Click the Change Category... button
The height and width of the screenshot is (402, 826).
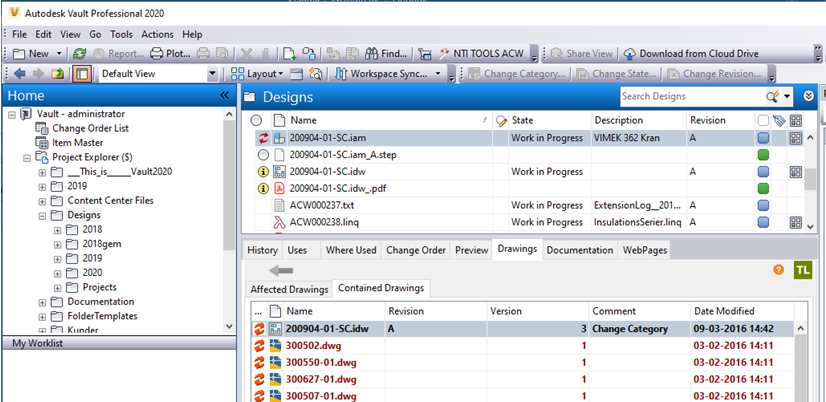[x=517, y=74]
